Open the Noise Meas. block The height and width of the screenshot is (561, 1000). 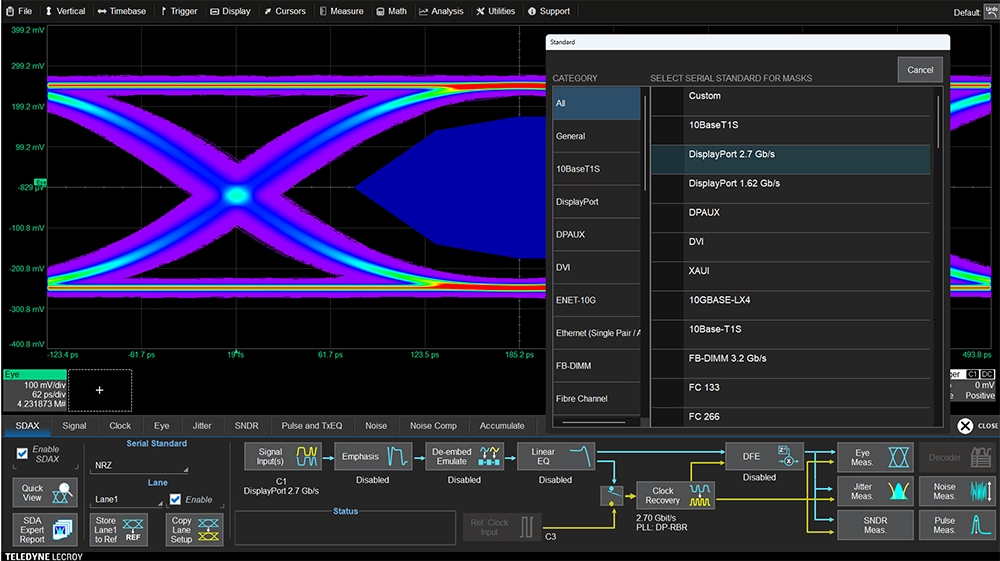(956, 492)
